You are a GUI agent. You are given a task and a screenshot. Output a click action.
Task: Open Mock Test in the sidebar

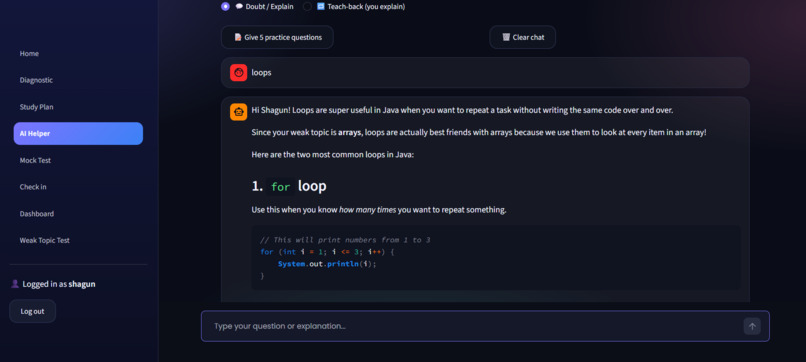(35, 160)
